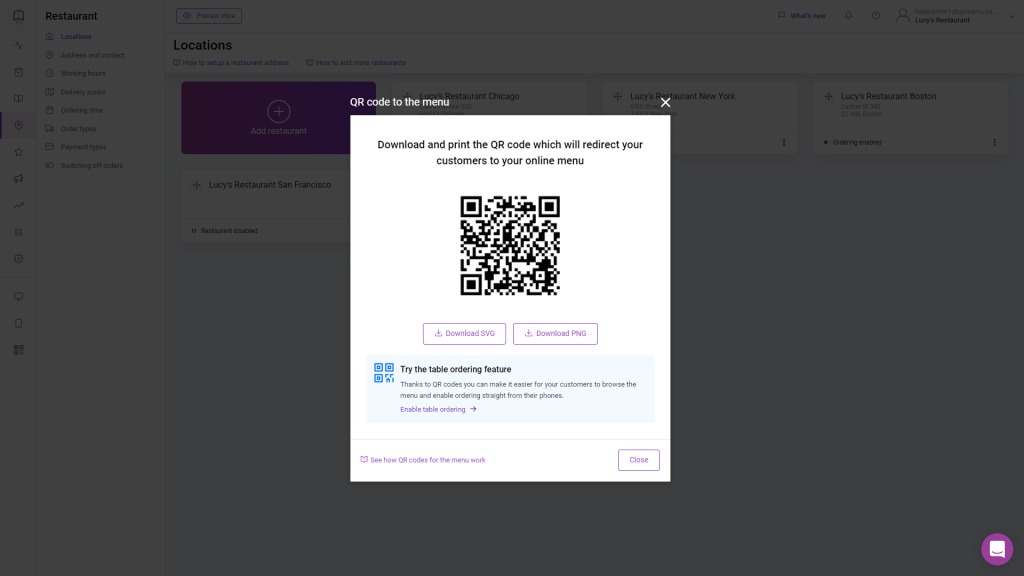Open Delivery zones settings
The width and height of the screenshot is (1024, 576).
pos(82,92)
